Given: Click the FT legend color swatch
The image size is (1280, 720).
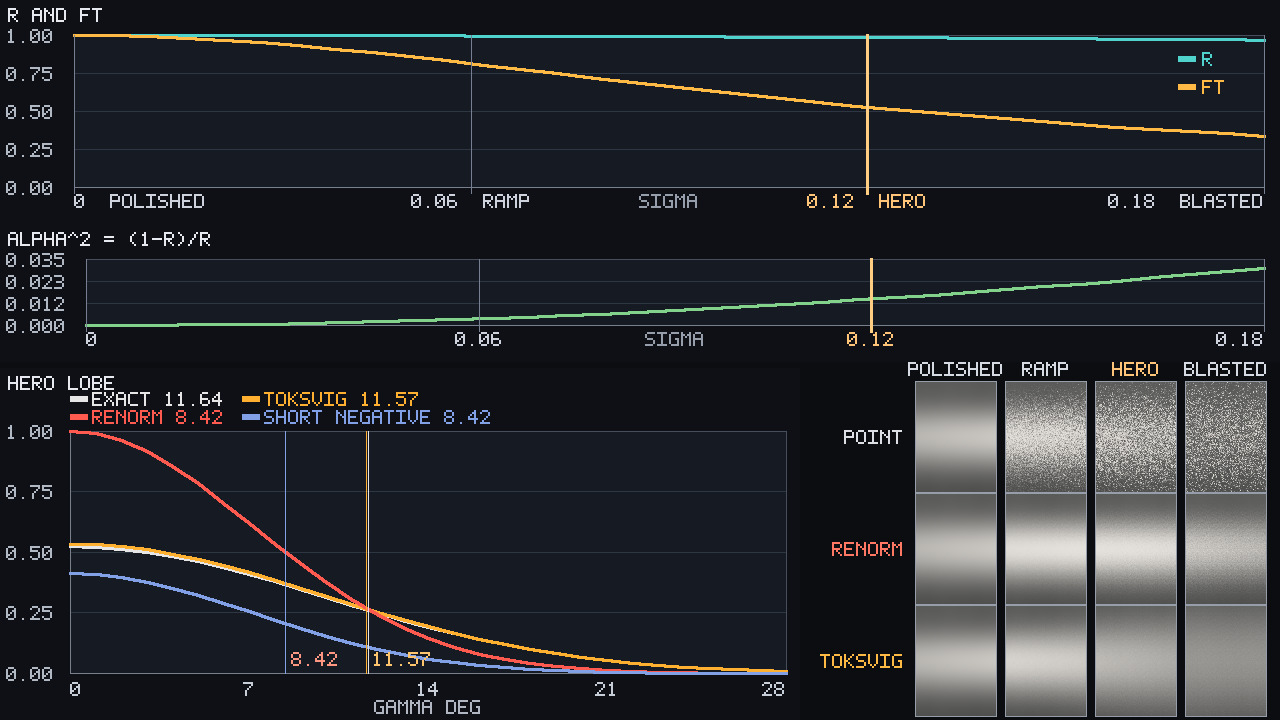Looking at the screenshot, I should [1187, 87].
